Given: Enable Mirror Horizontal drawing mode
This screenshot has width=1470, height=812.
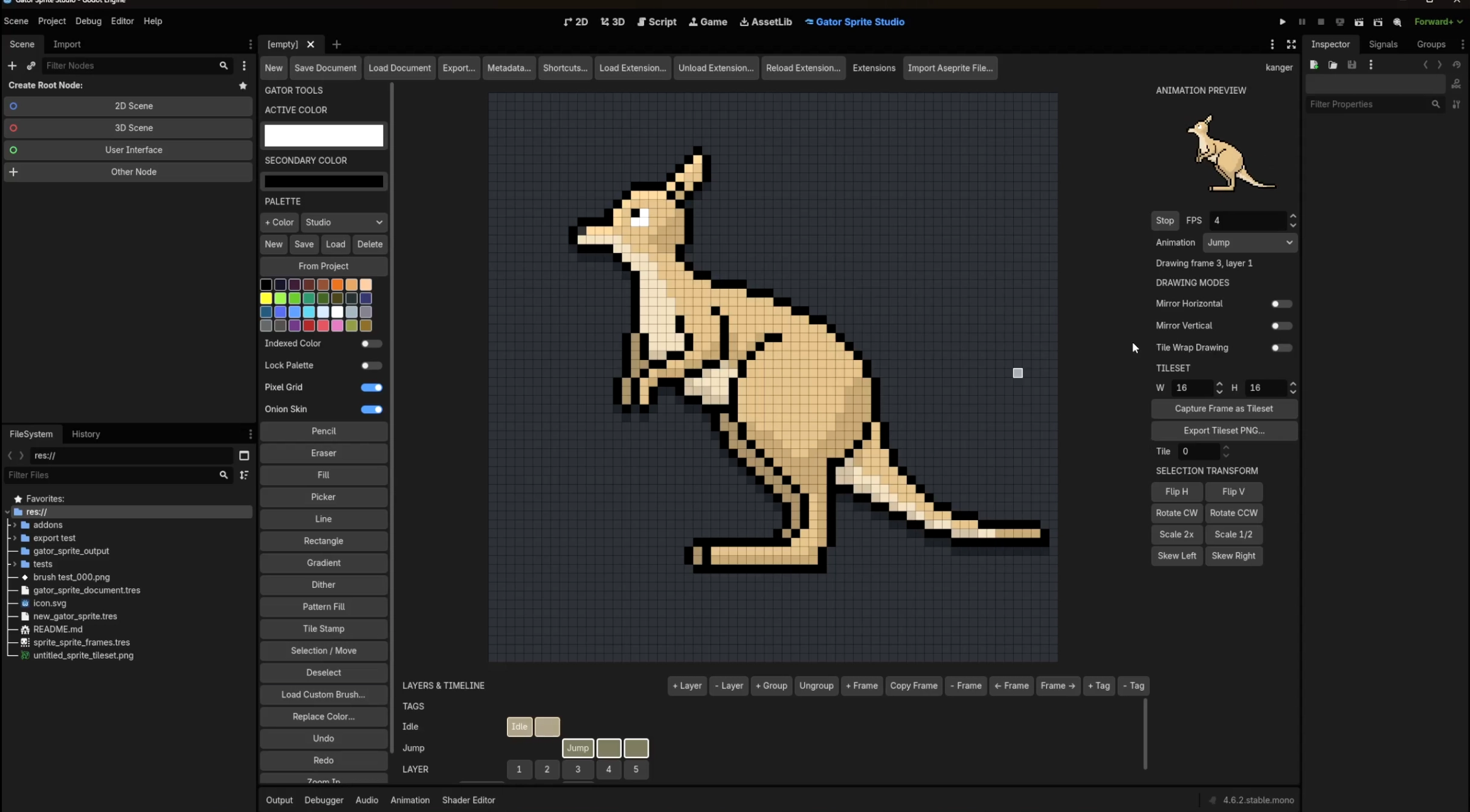Looking at the screenshot, I should pyautogui.click(x=1281, y=304).
